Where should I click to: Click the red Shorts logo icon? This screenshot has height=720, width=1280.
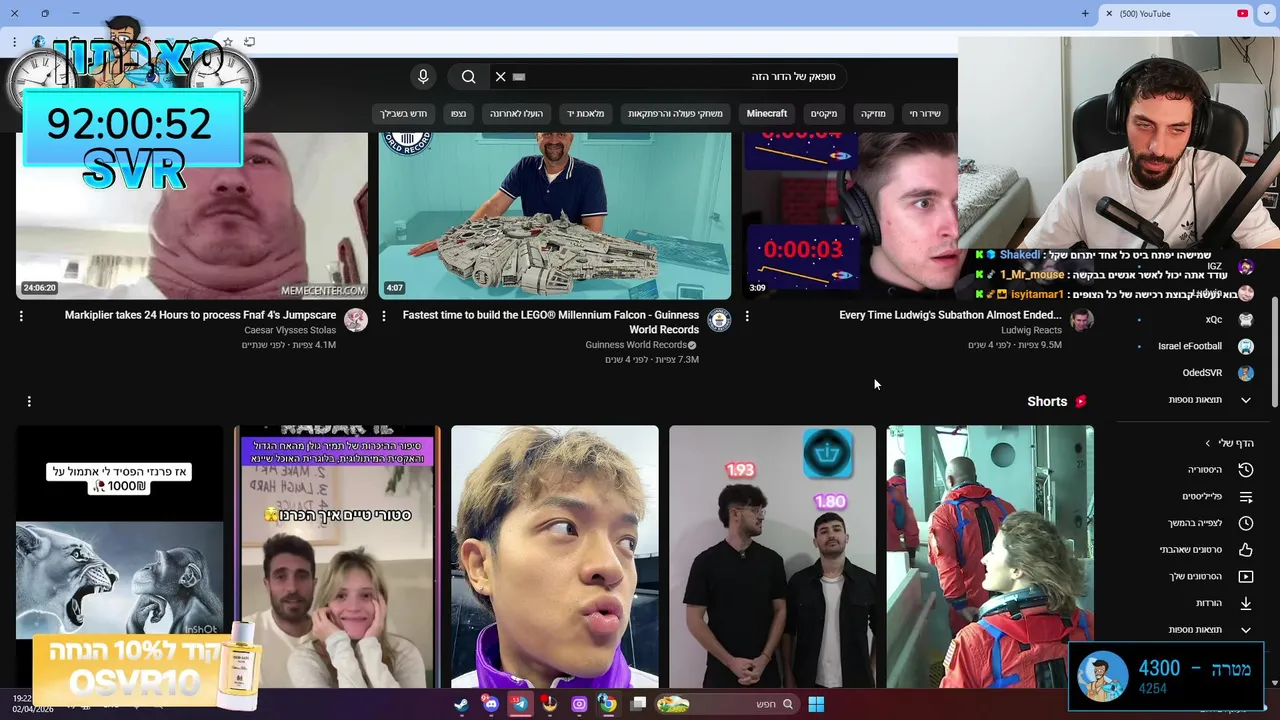[1081, 401]
